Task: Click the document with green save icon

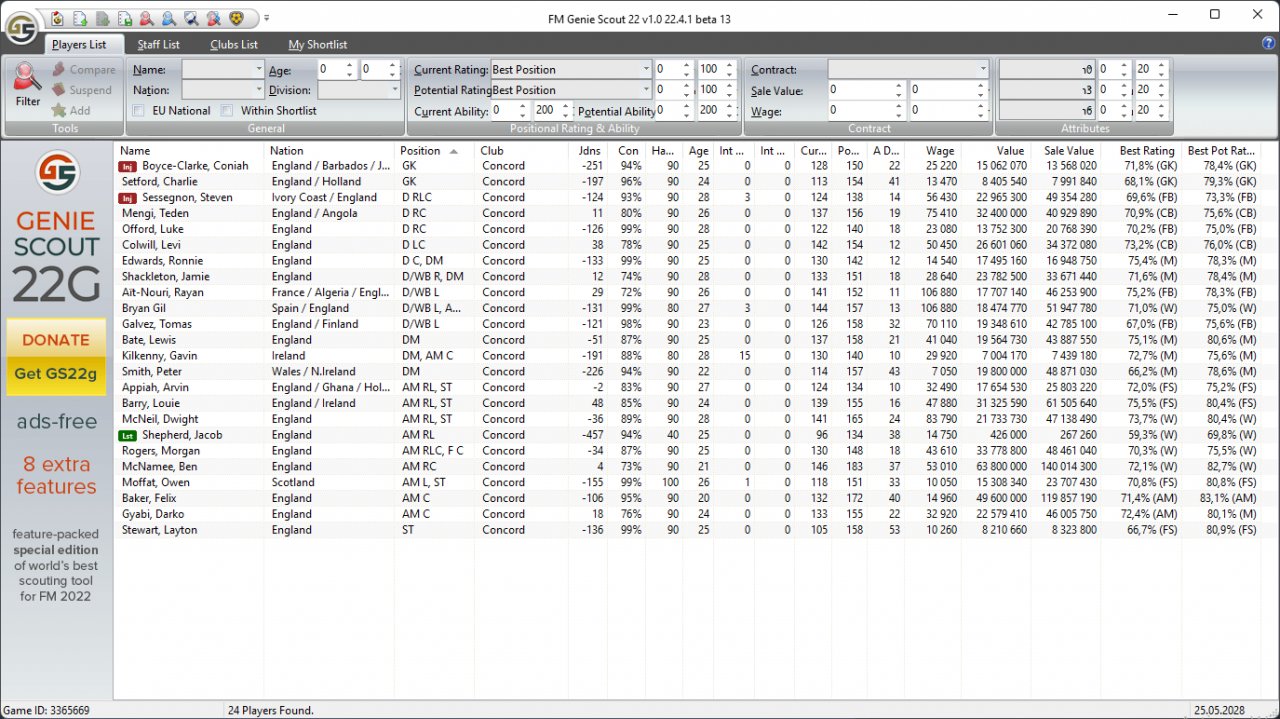Action: click(x=124, y=18)
